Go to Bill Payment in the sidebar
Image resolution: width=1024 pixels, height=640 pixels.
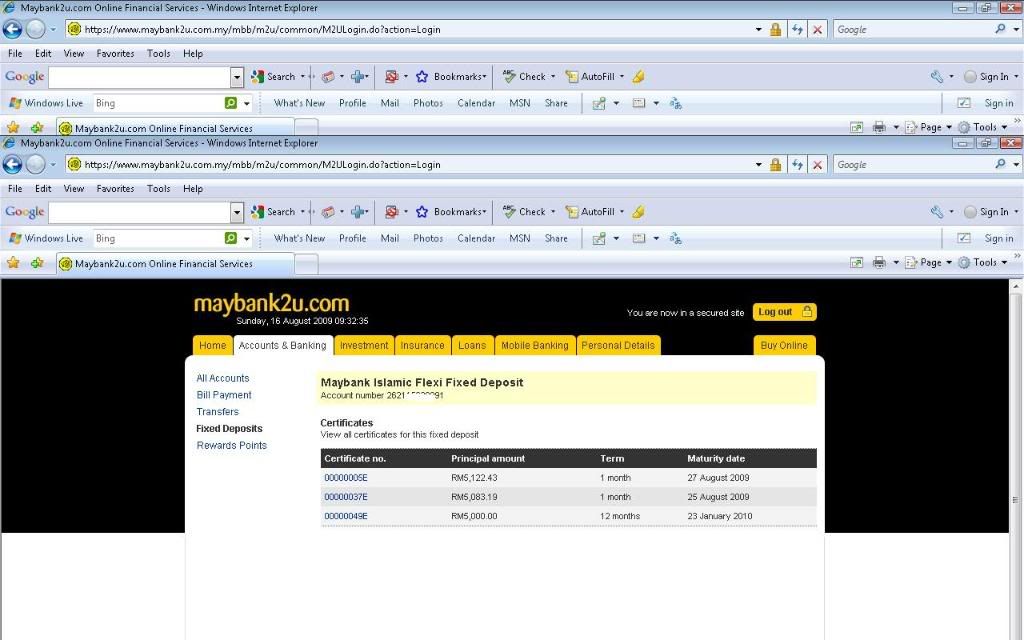coord(224,395)
